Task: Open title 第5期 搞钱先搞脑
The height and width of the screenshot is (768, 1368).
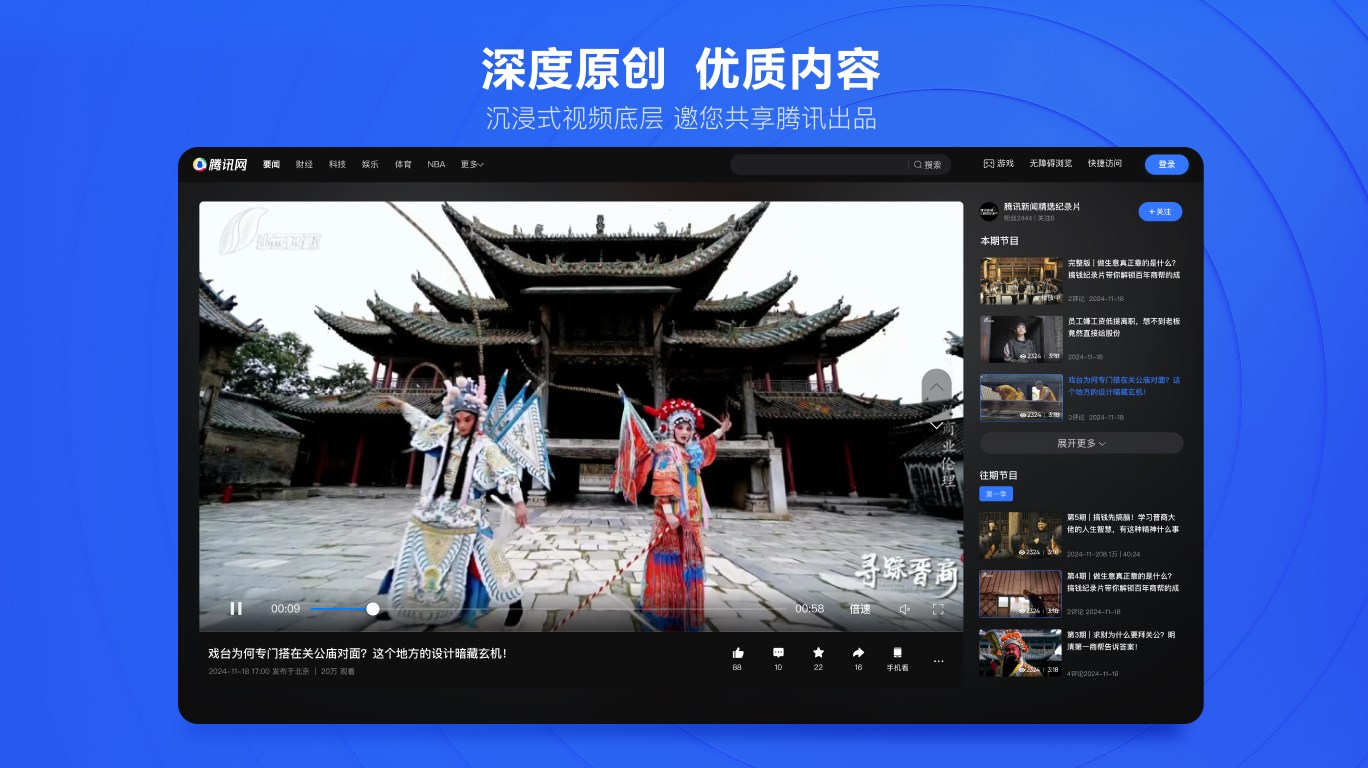Action: pyautogui.click(x=1123, y=523)
